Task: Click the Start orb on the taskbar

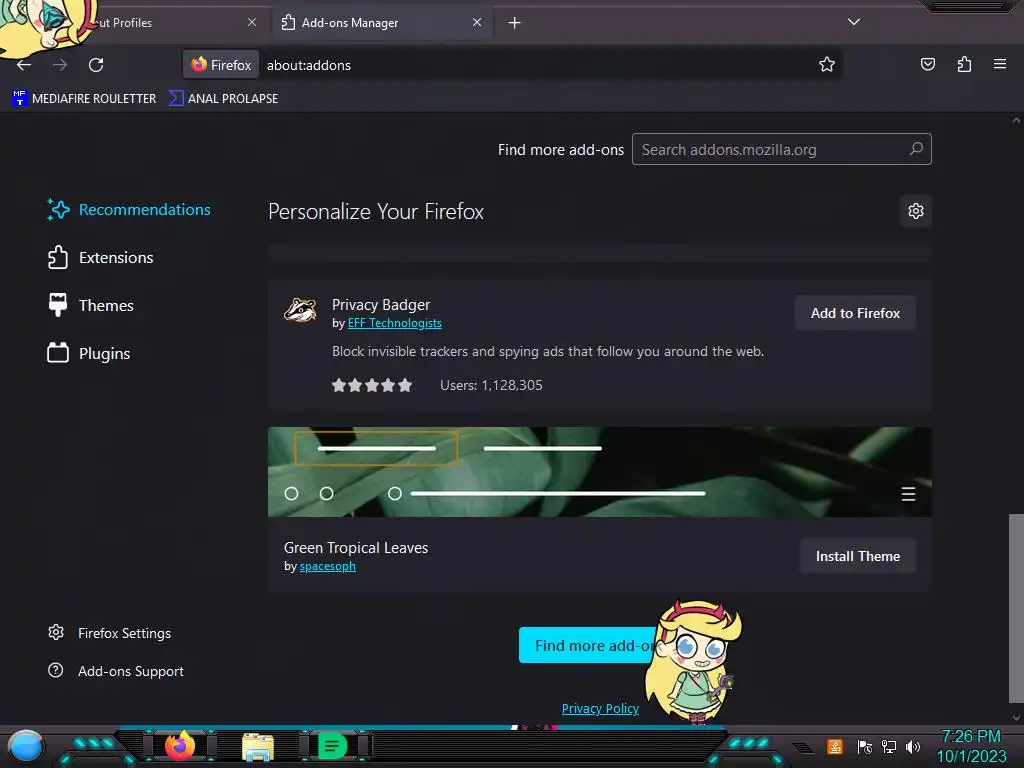Action: coord(25,747)
